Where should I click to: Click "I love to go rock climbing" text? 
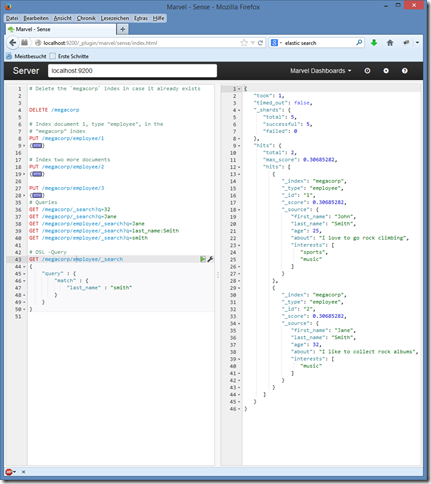pyautogui.click(x=362, y=238)
